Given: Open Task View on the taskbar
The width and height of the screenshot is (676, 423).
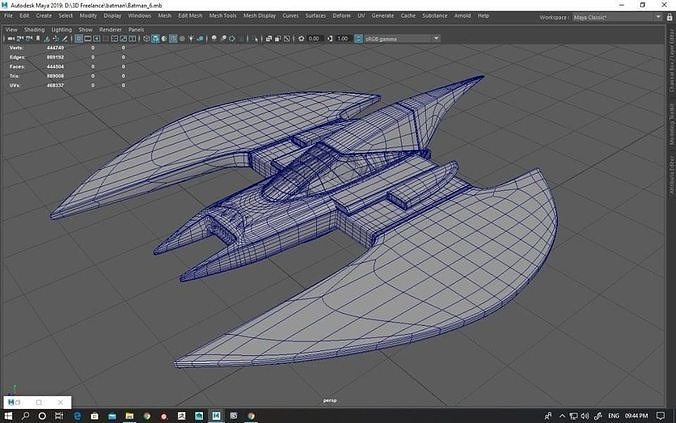Looking at the screenshot, I should click(x=59, y=416).
